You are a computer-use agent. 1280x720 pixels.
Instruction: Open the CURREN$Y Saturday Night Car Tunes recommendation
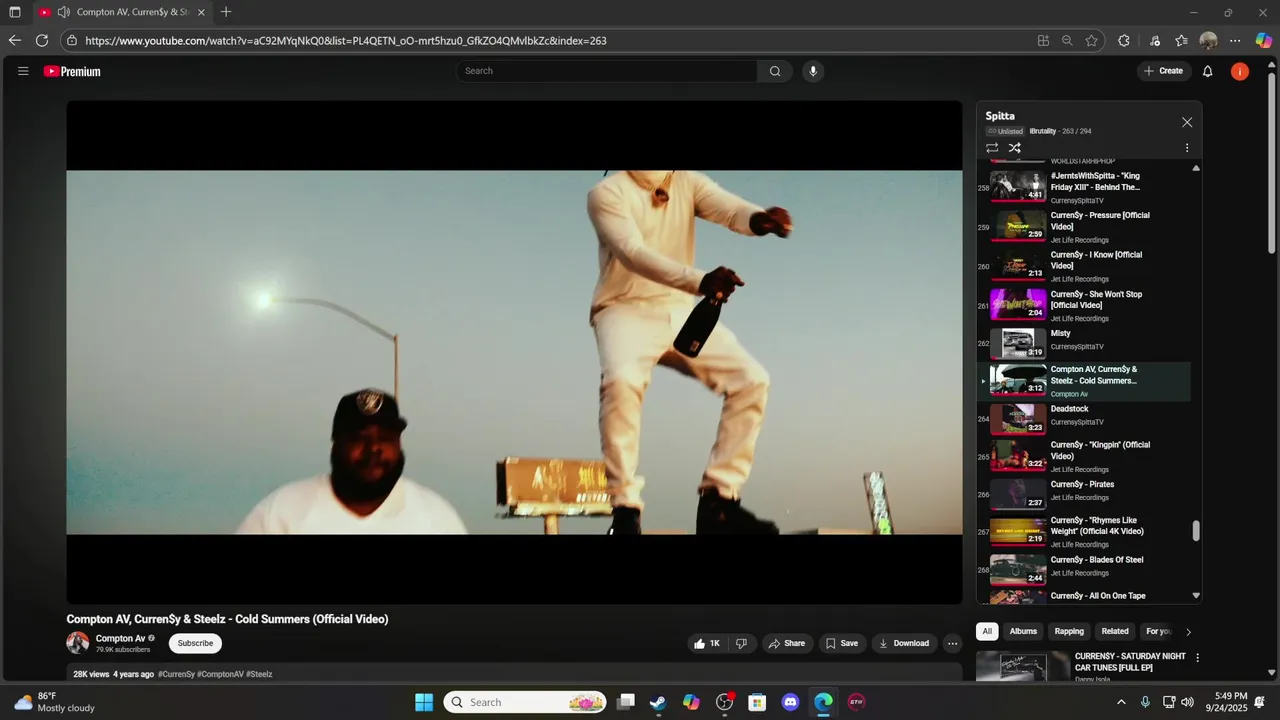click(1130, 662)
